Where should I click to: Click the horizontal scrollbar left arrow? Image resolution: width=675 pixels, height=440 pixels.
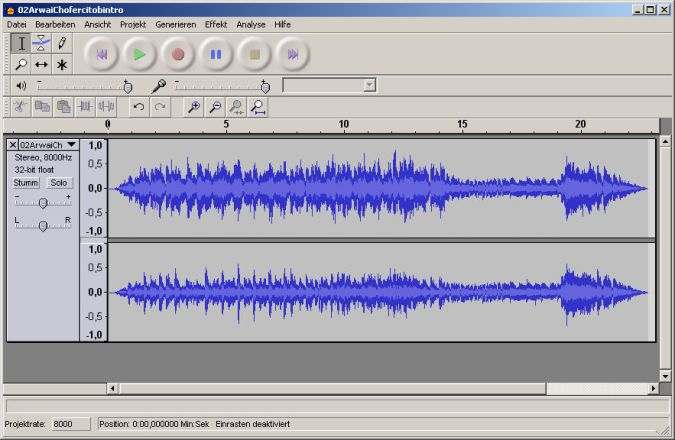[x=113, y=388]
